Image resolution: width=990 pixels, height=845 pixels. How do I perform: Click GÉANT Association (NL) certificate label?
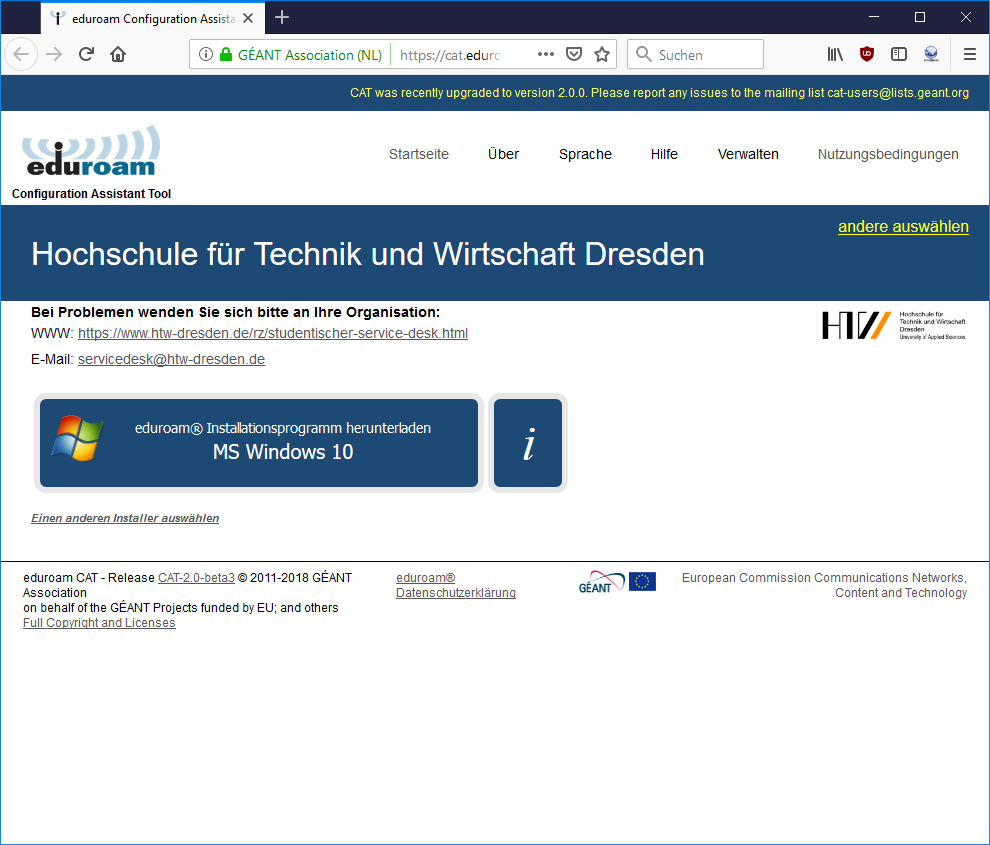310,55
